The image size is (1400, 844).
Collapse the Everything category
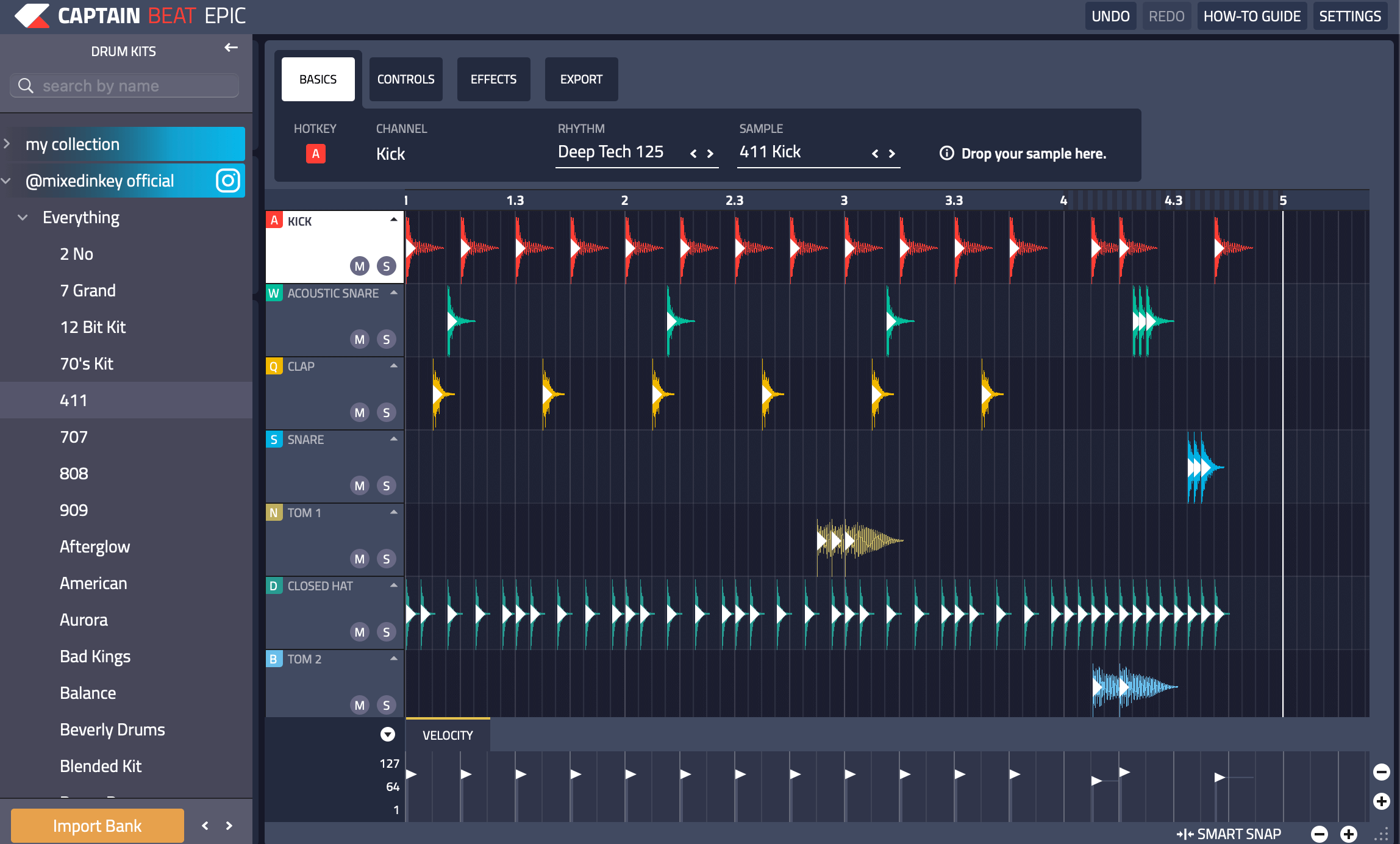tap(23, 217)
